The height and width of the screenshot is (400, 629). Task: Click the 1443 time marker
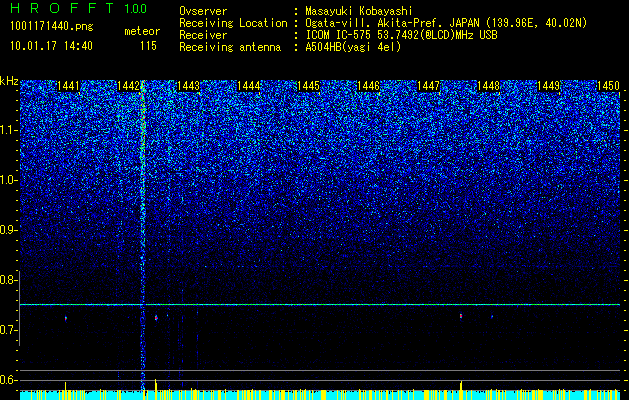point(189,86)
